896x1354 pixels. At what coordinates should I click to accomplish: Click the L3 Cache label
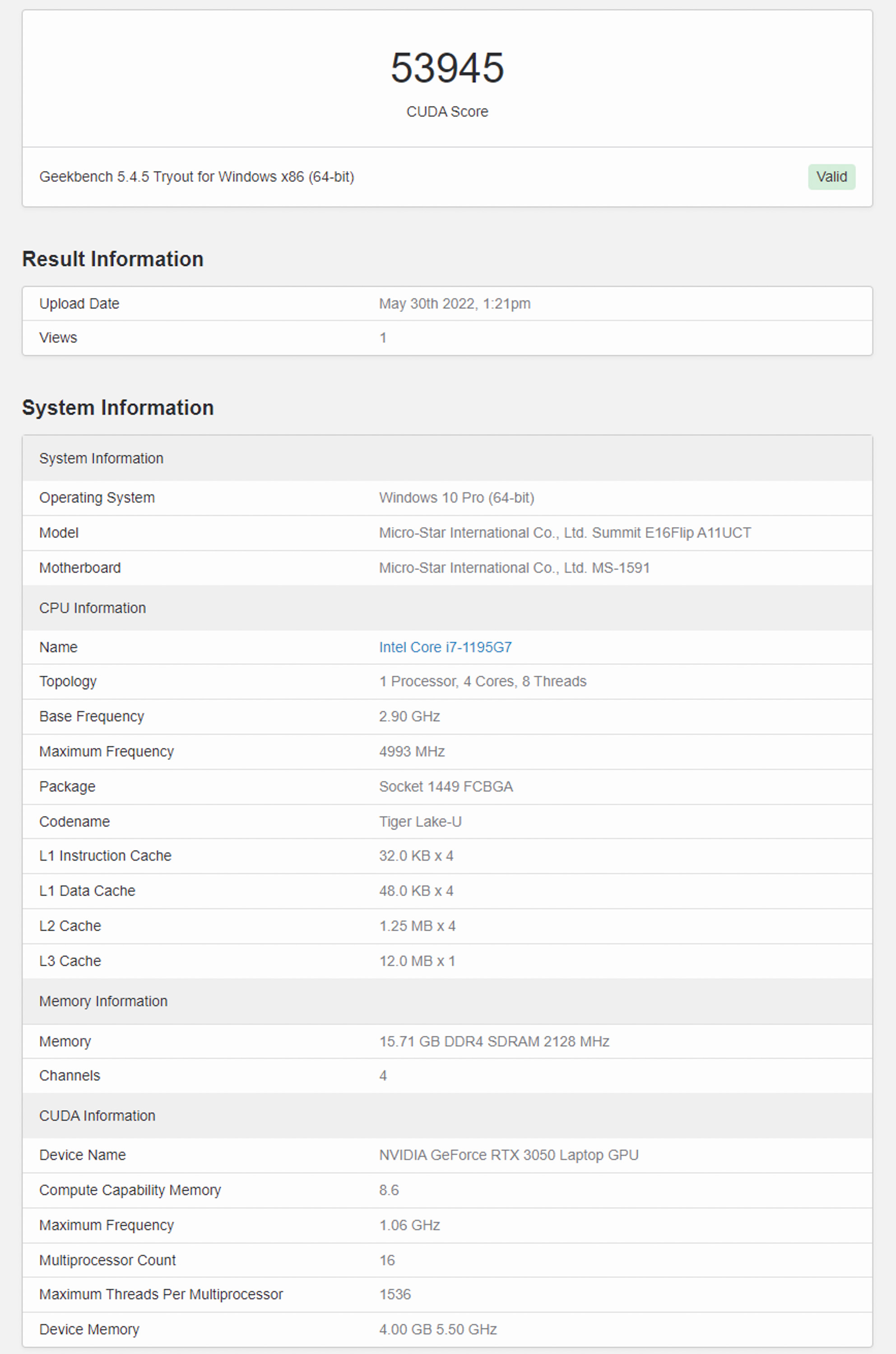(x=70, y=961)
